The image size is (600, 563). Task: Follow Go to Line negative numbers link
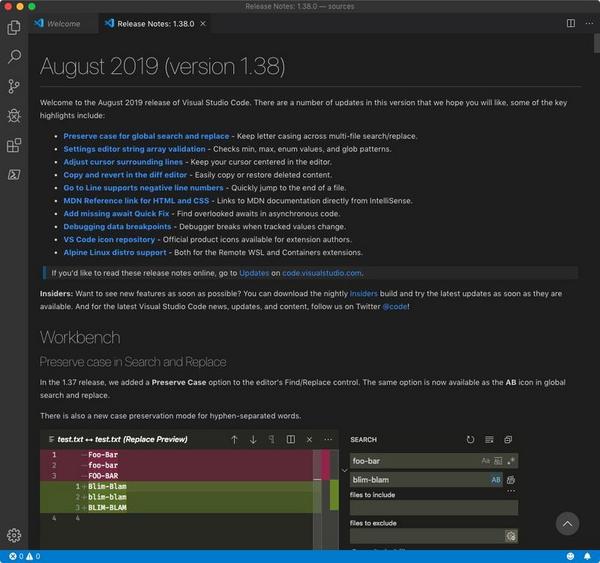coord(143,188)
